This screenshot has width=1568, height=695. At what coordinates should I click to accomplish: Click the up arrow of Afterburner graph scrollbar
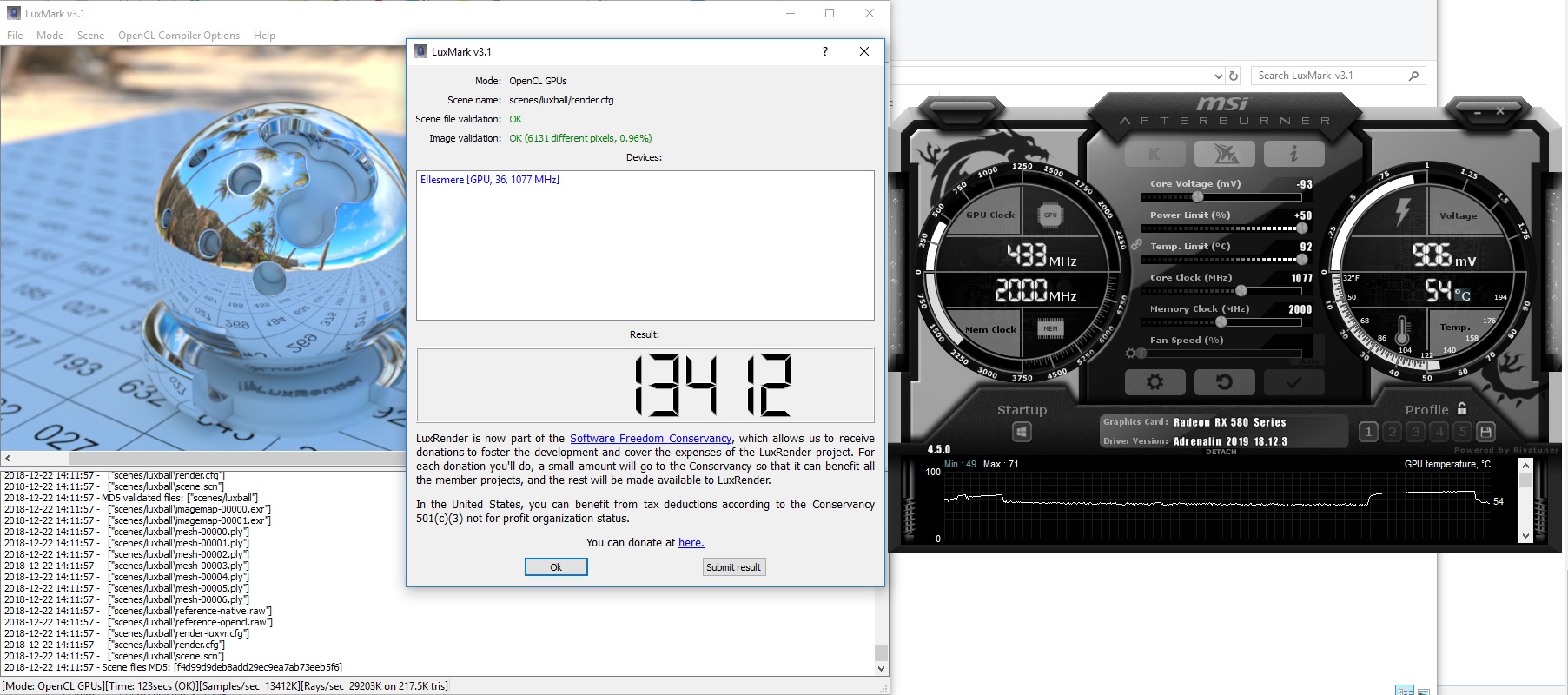pos(1525,467)
